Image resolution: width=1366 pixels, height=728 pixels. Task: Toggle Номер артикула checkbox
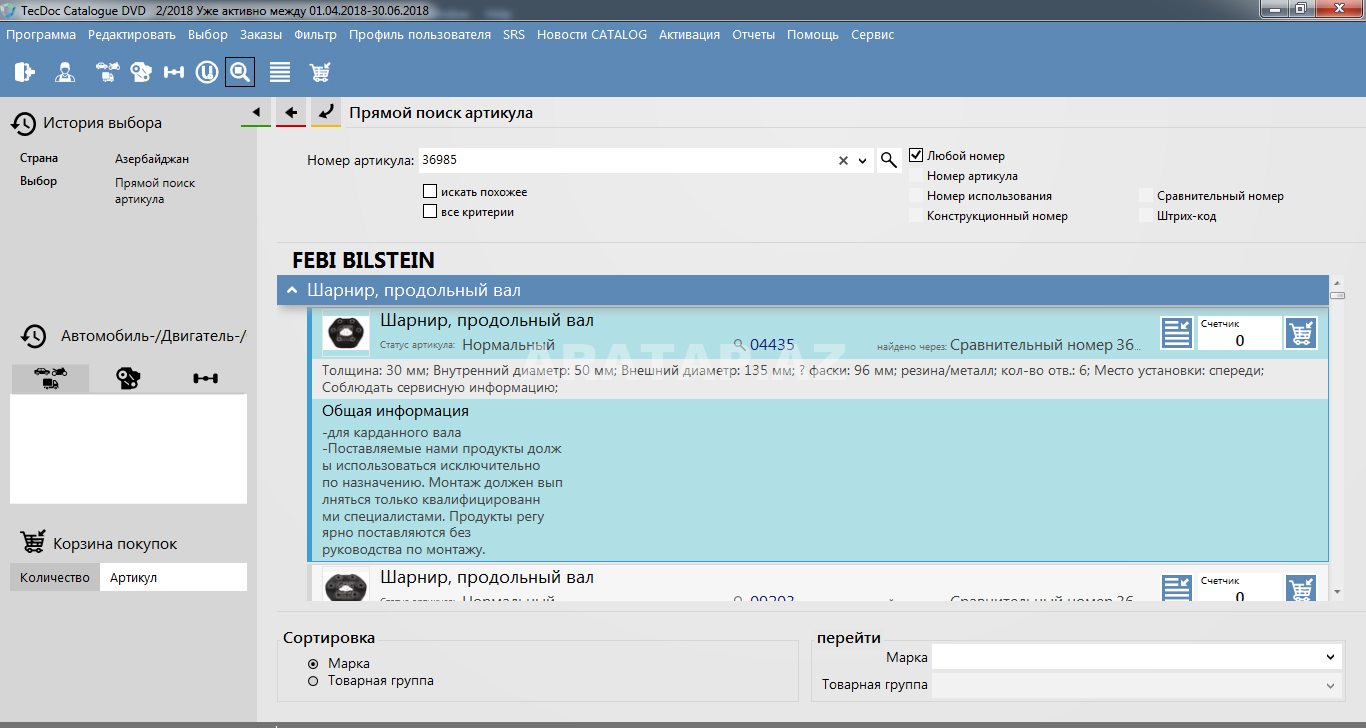coord(916,176)
